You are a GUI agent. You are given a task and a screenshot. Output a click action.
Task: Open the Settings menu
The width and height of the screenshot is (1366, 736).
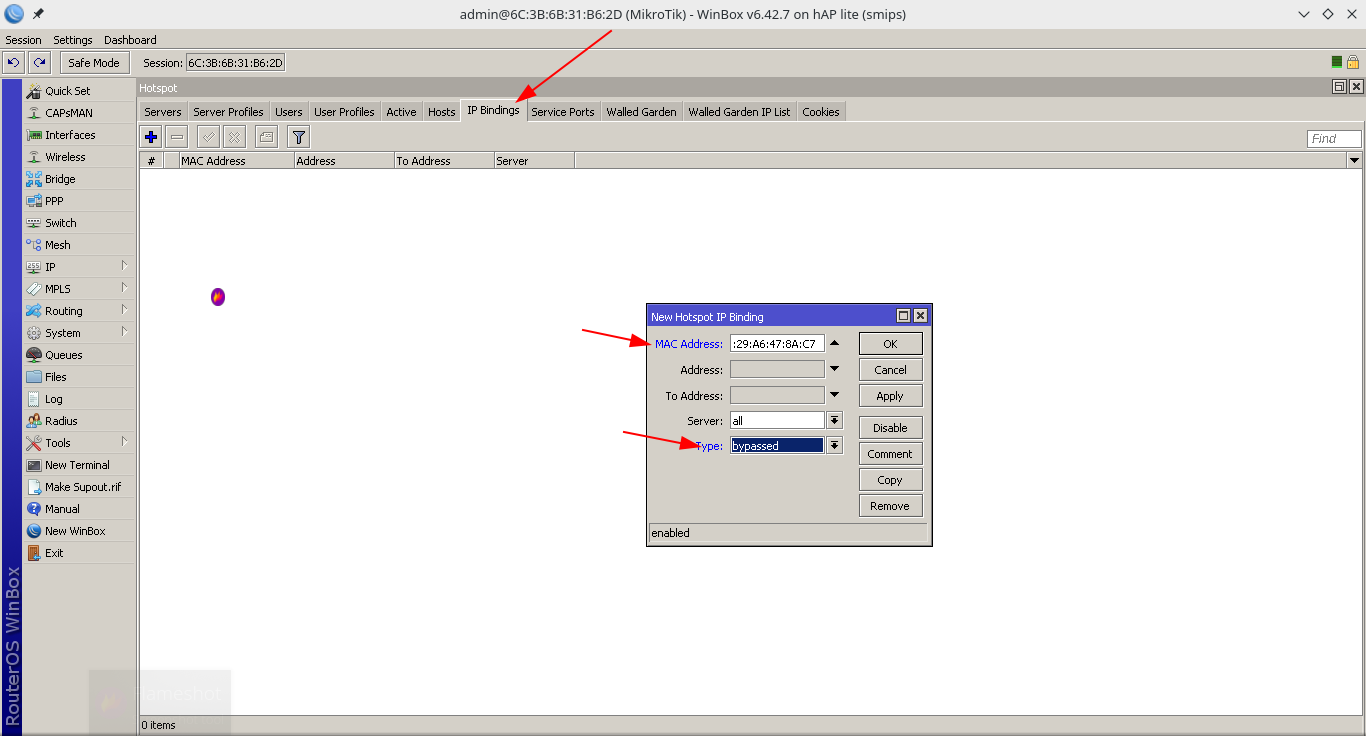click(x=73, y=40)
